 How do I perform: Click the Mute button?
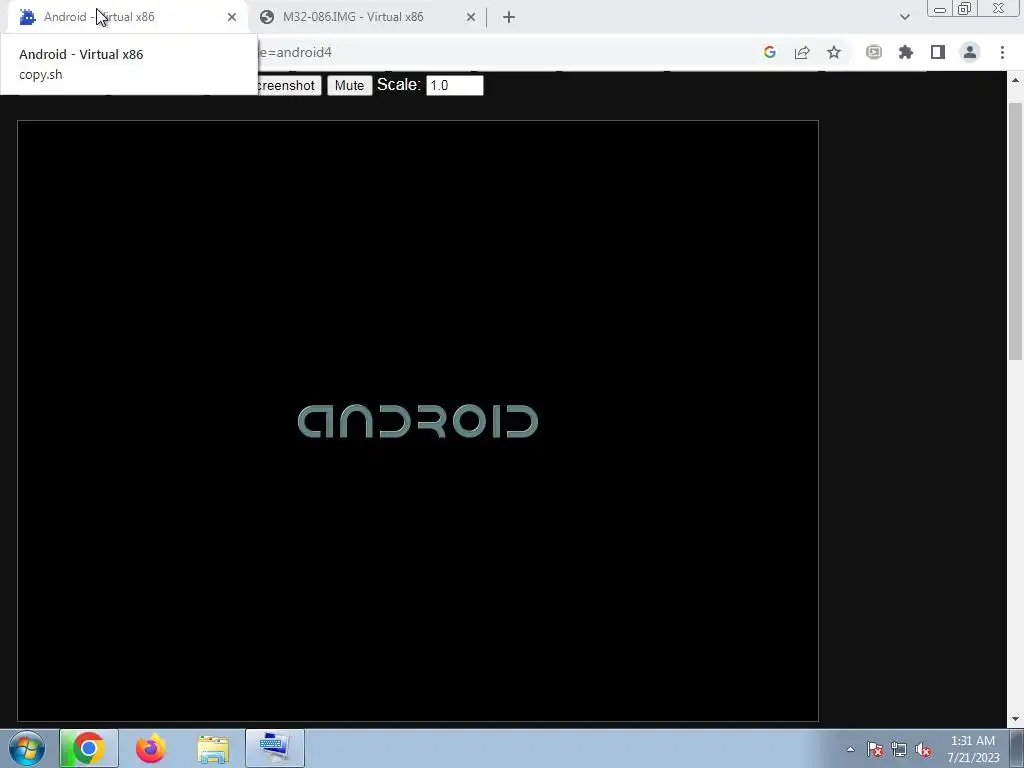click(349, 86)
